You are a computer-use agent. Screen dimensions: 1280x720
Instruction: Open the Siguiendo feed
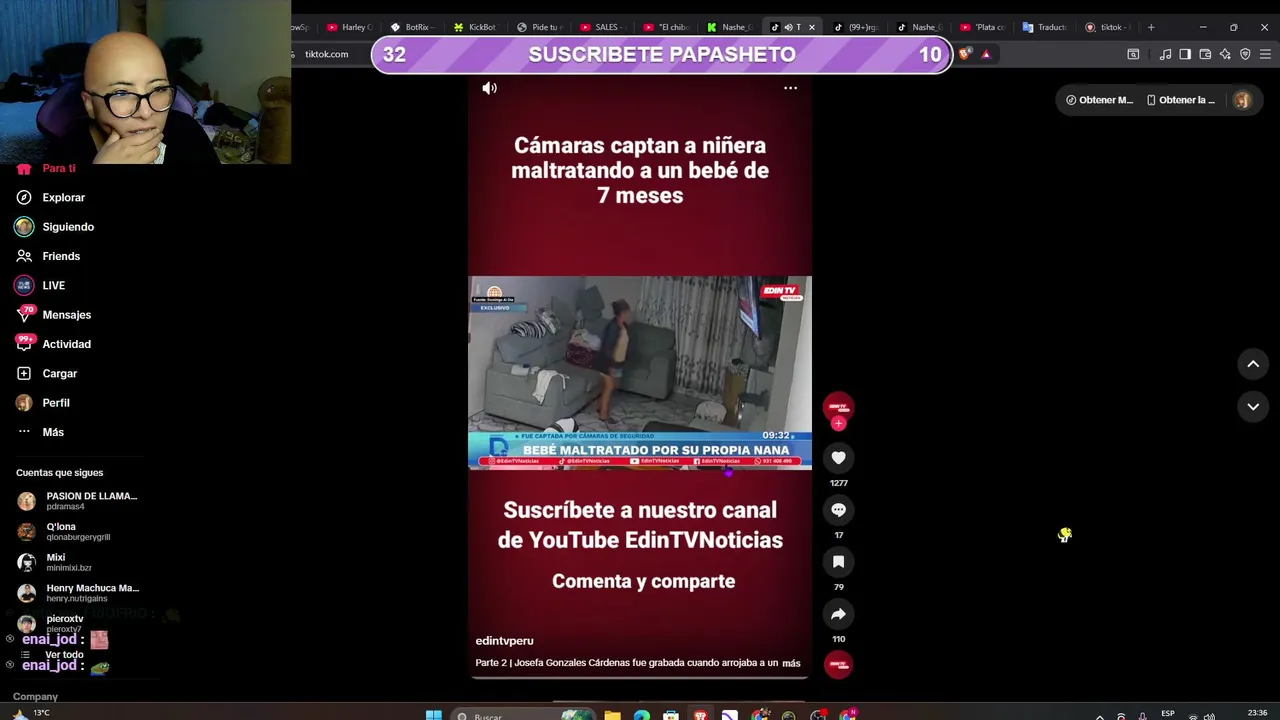68,227
